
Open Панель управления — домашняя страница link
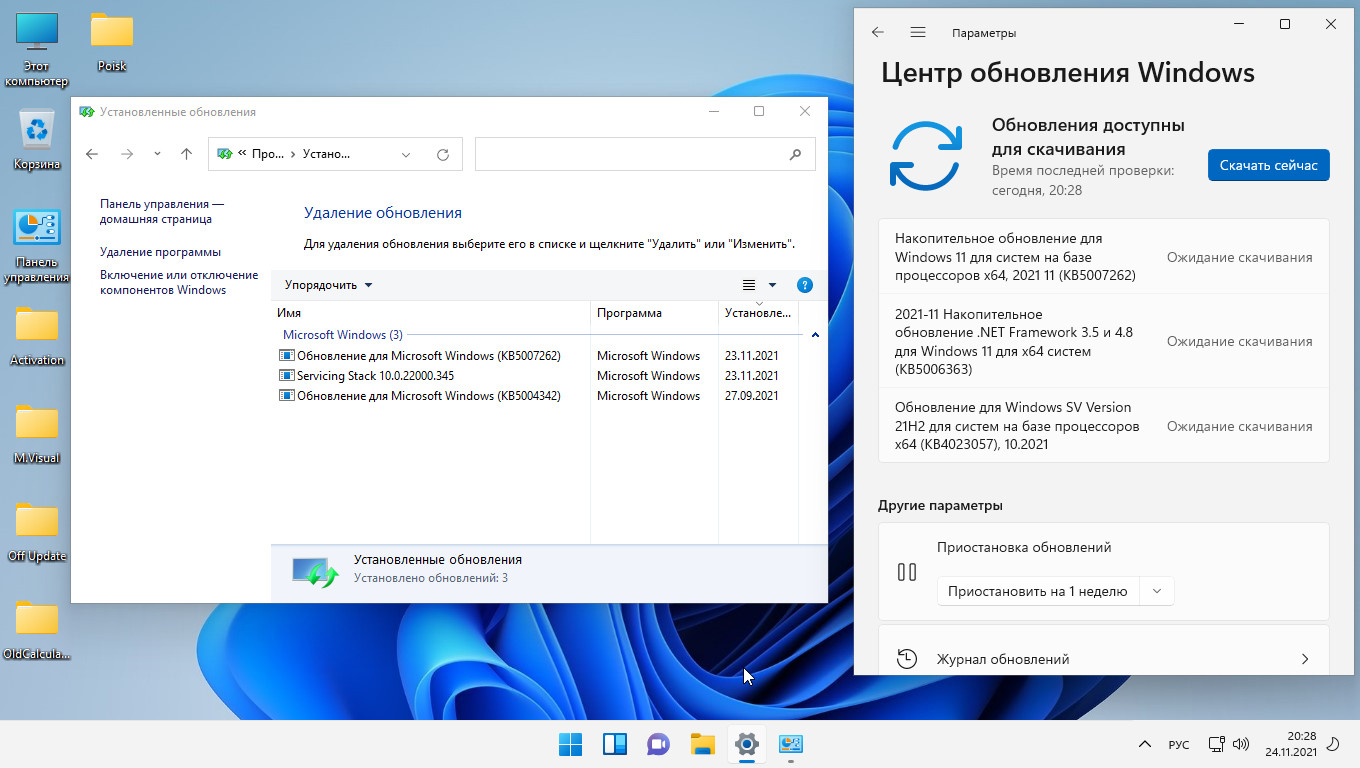(x=162, y=211)
